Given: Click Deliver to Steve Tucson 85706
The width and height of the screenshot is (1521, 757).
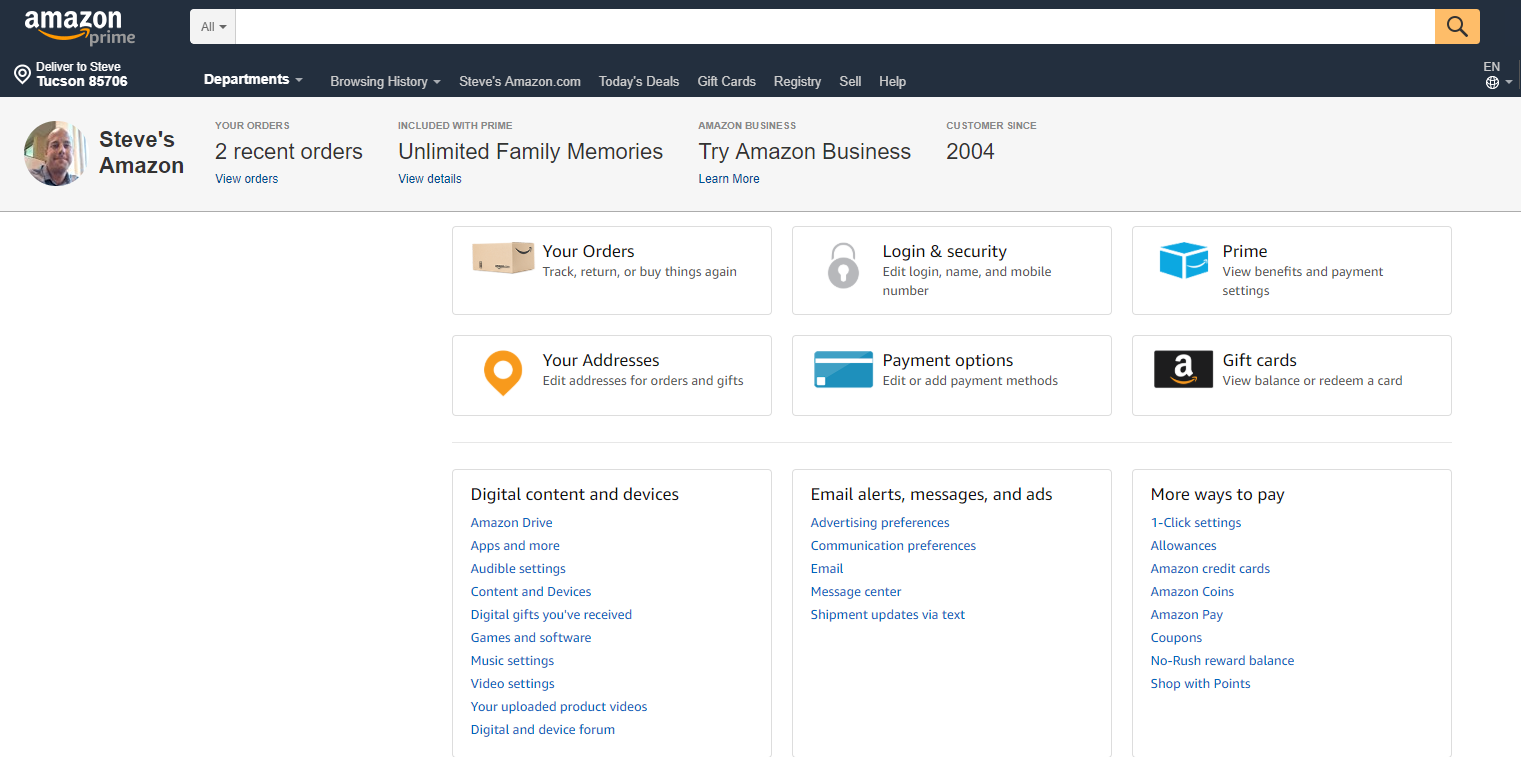Looking at the screenshot, I should tap(71, 75).
